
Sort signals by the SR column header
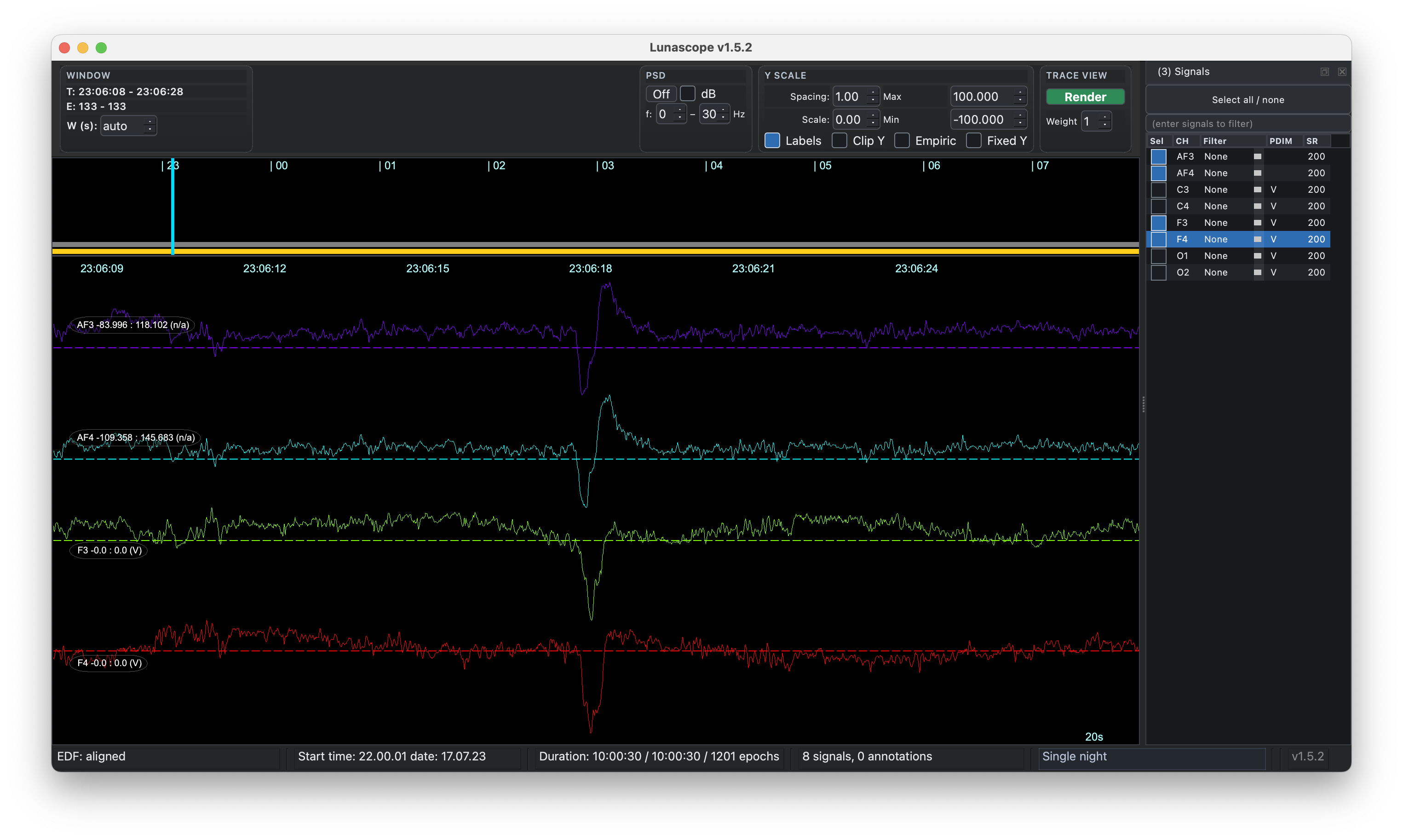point(1311,141)
